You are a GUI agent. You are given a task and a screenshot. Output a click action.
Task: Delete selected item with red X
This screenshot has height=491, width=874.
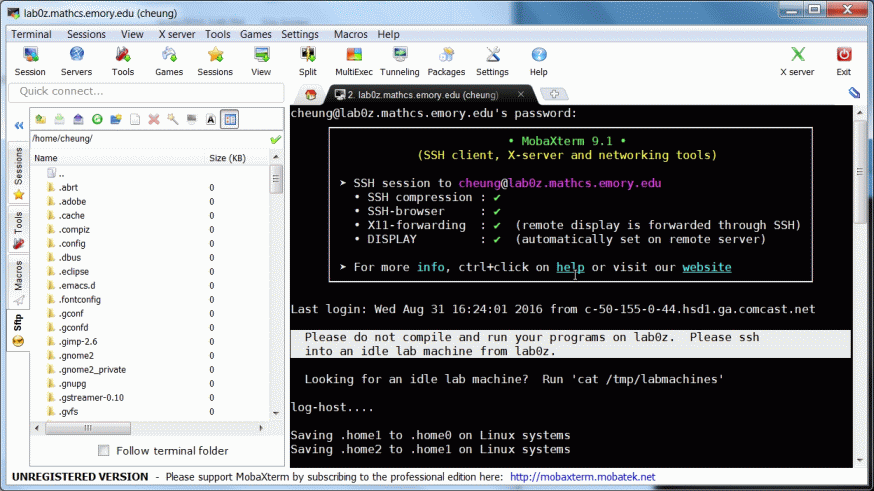(154, 119)
